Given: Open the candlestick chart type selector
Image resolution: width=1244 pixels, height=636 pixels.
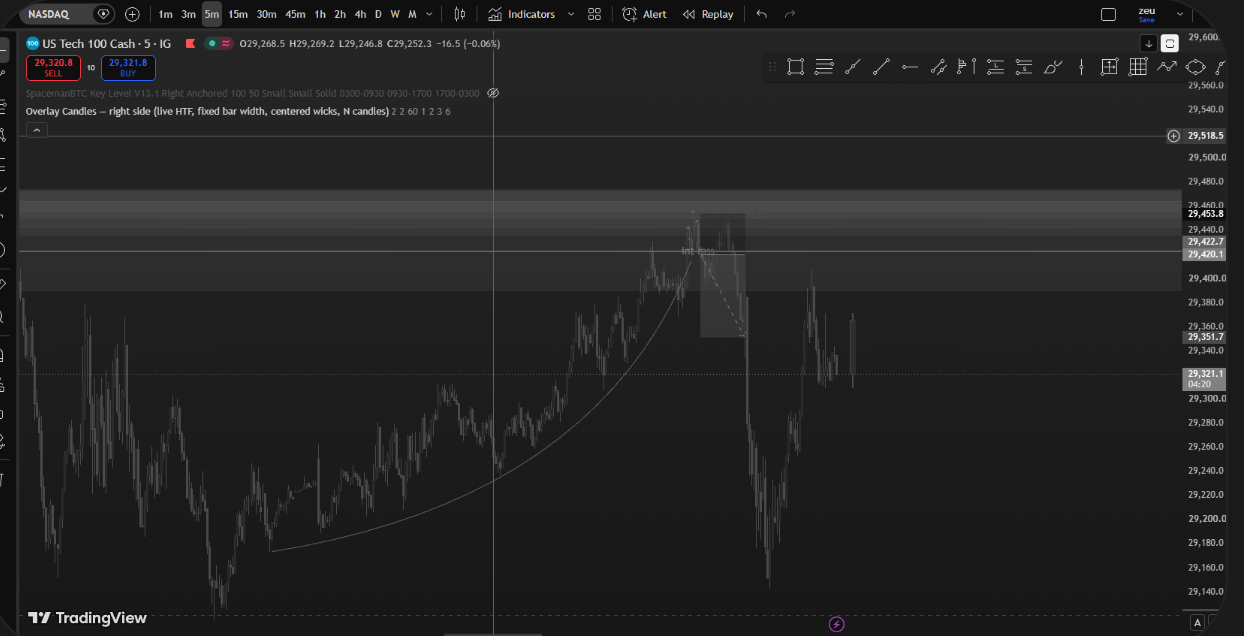Looking at the screenshot, I should point(460,14).
